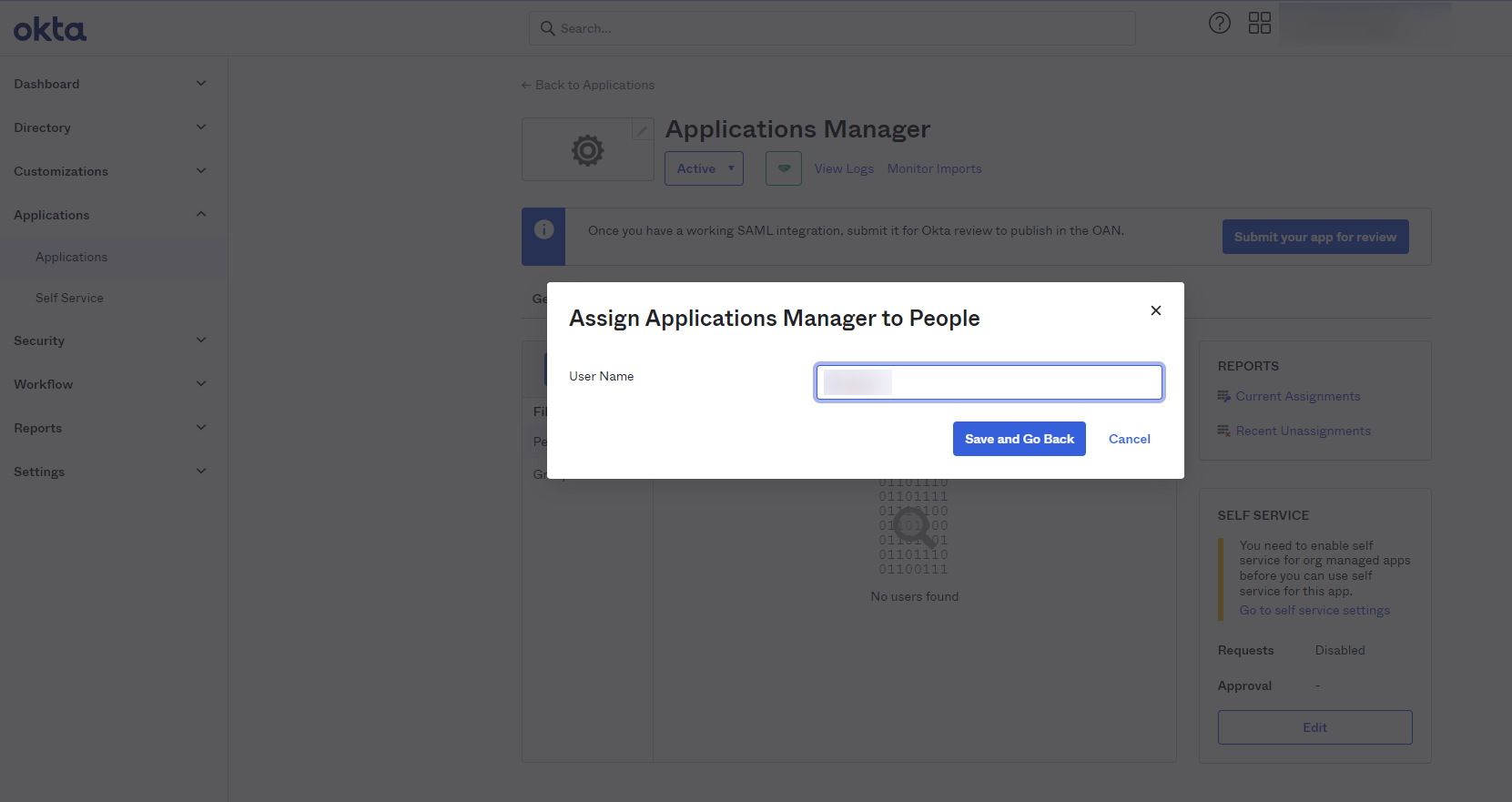The width and height of the screenshot is (1512, 802).
Task: Click the Okta logo
Action: (50, 30)
